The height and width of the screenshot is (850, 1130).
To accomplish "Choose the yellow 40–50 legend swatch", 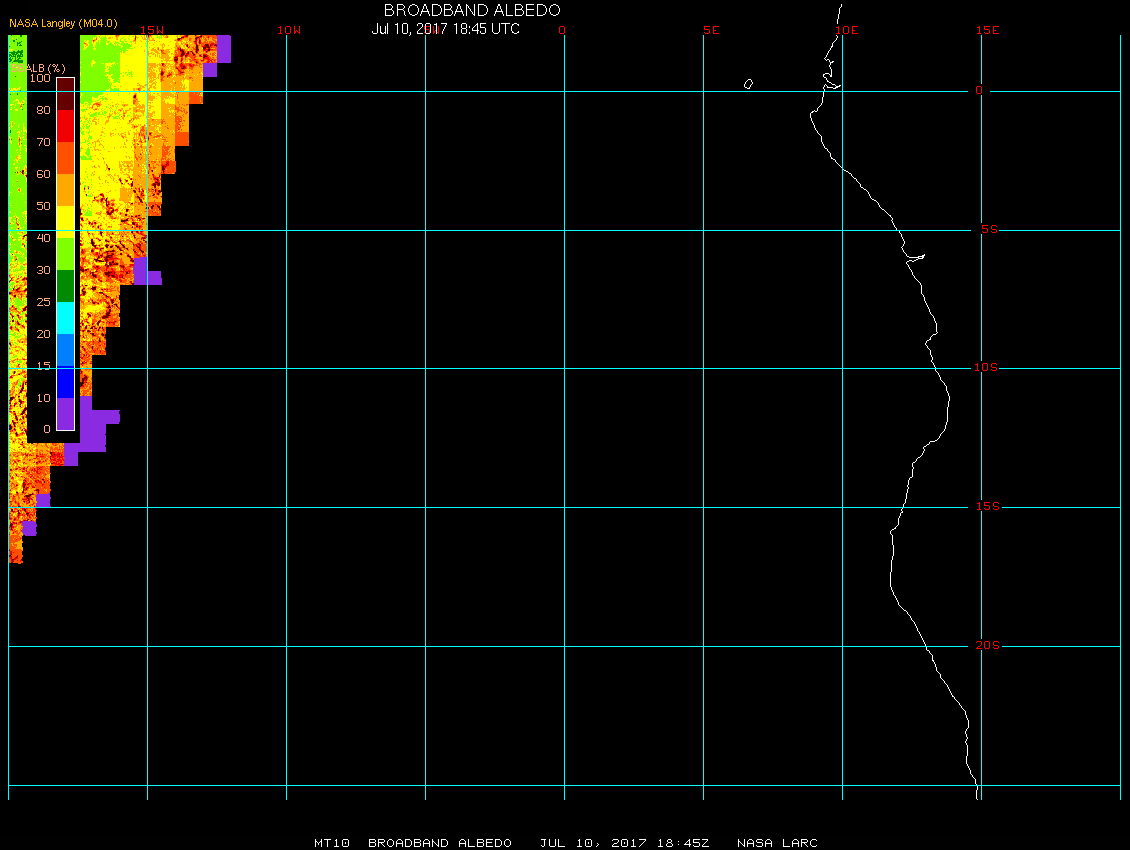I will tap(66, 222).
